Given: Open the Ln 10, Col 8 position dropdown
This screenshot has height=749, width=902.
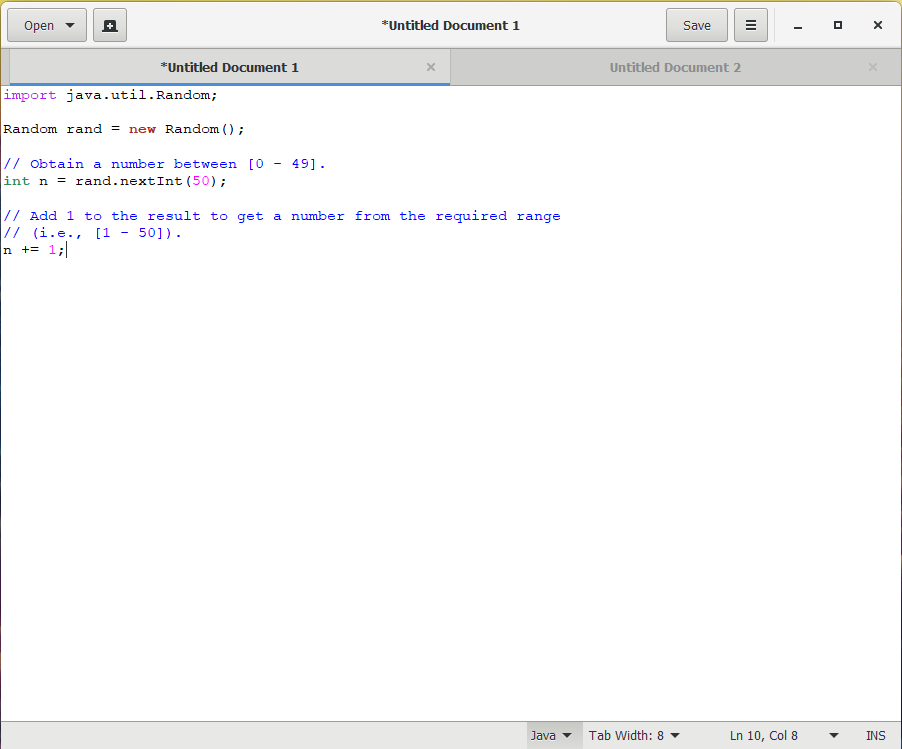Looking at the screenshot, I should click(x=784, y=735).
